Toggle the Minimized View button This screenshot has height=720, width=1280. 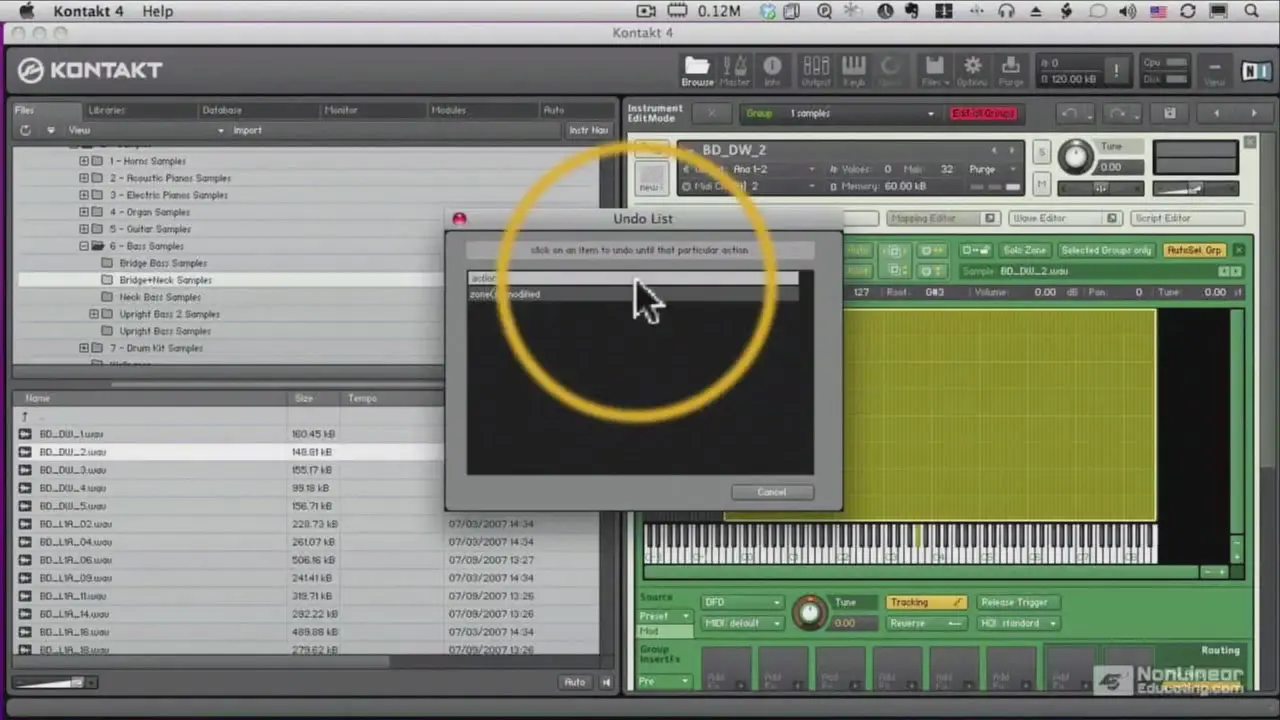pyautogui.click(x=1214, y=70)
